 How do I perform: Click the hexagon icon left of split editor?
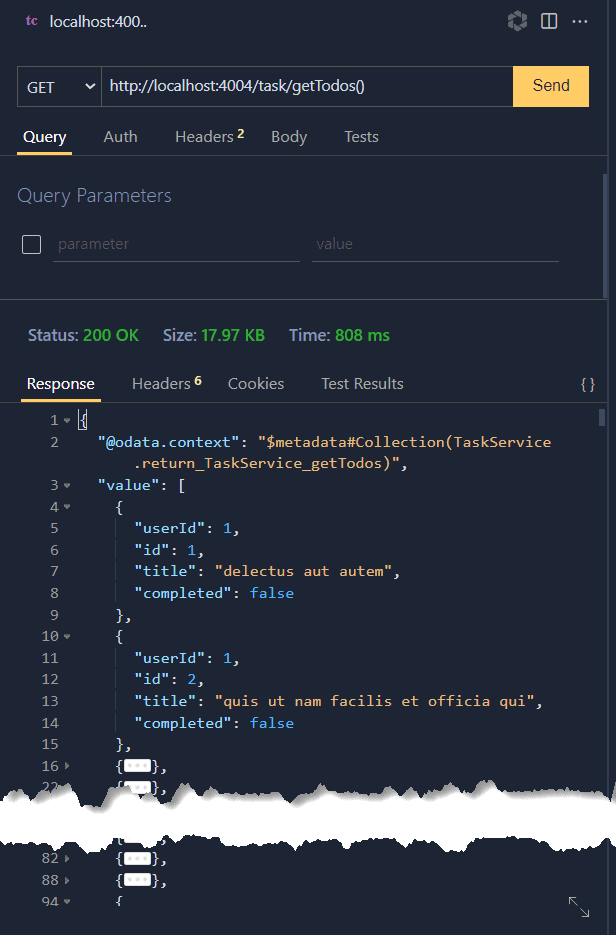click(517, 21)
